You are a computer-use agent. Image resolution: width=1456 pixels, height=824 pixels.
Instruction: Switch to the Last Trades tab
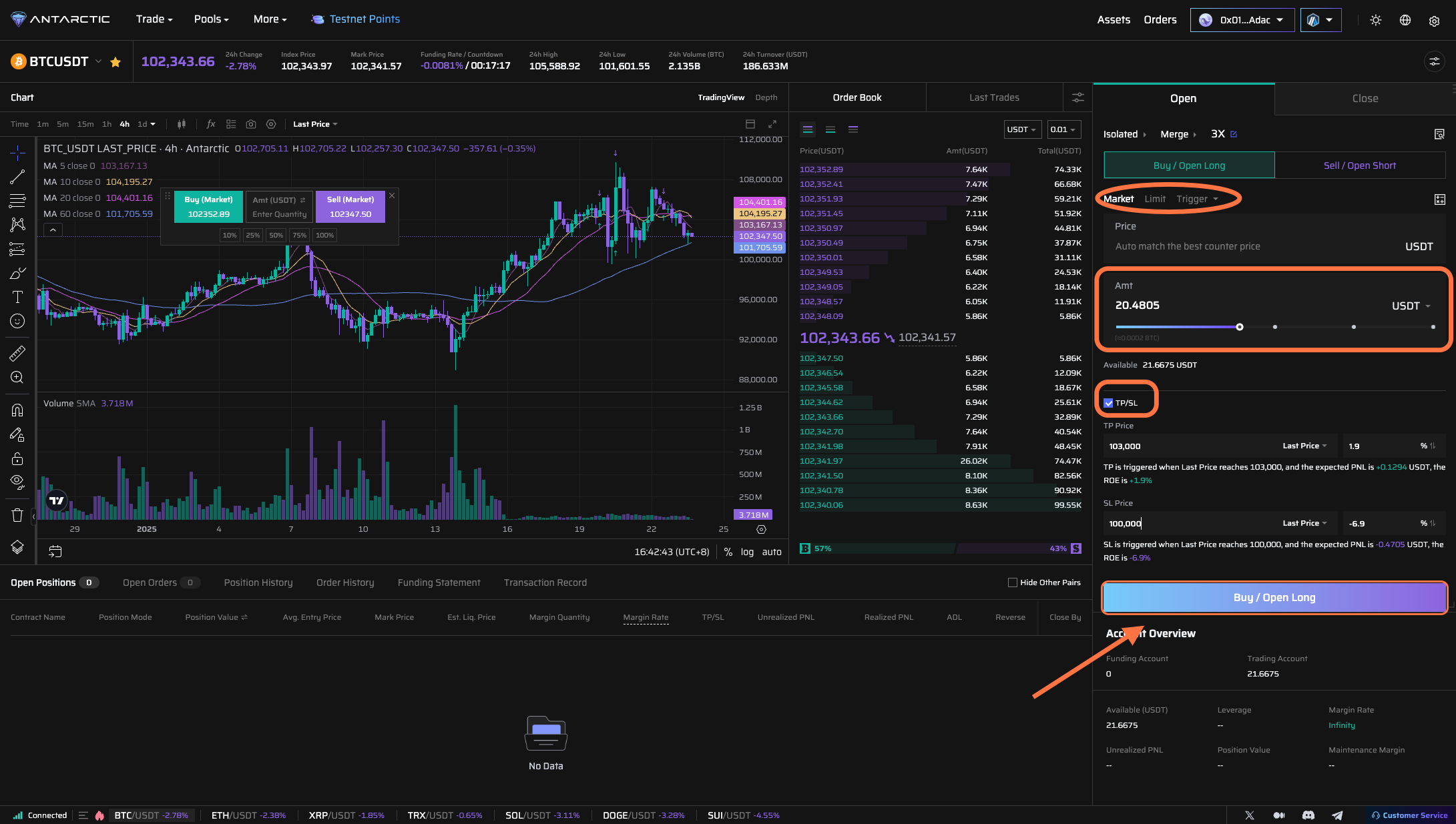[x=994, y=97]
